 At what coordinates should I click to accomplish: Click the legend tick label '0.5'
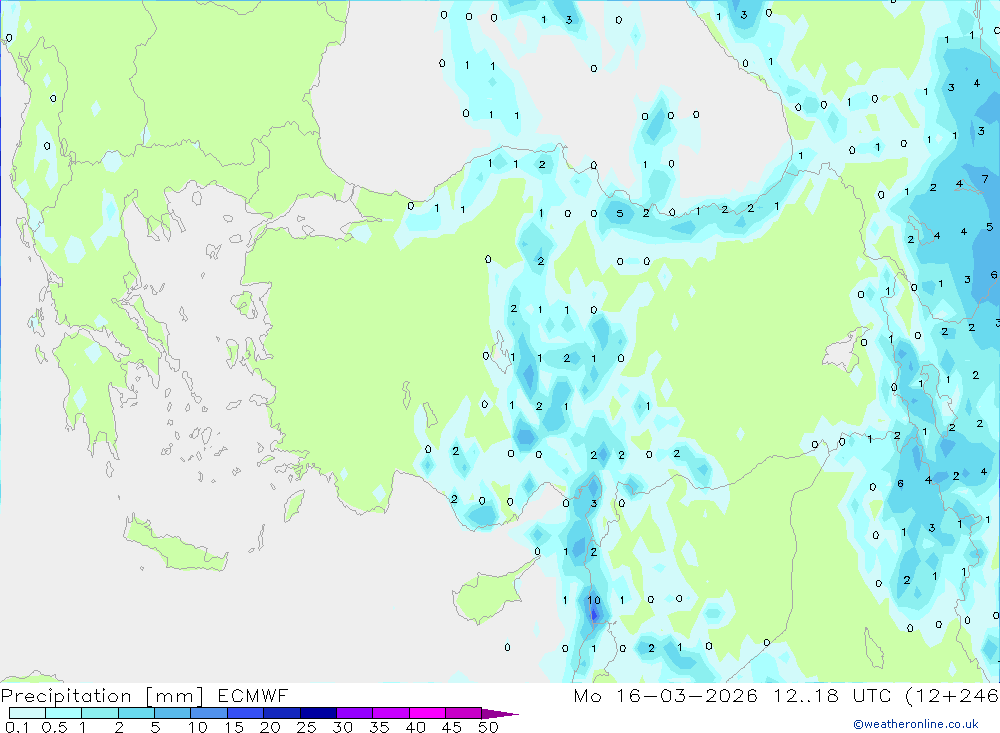tap(54, 727)
